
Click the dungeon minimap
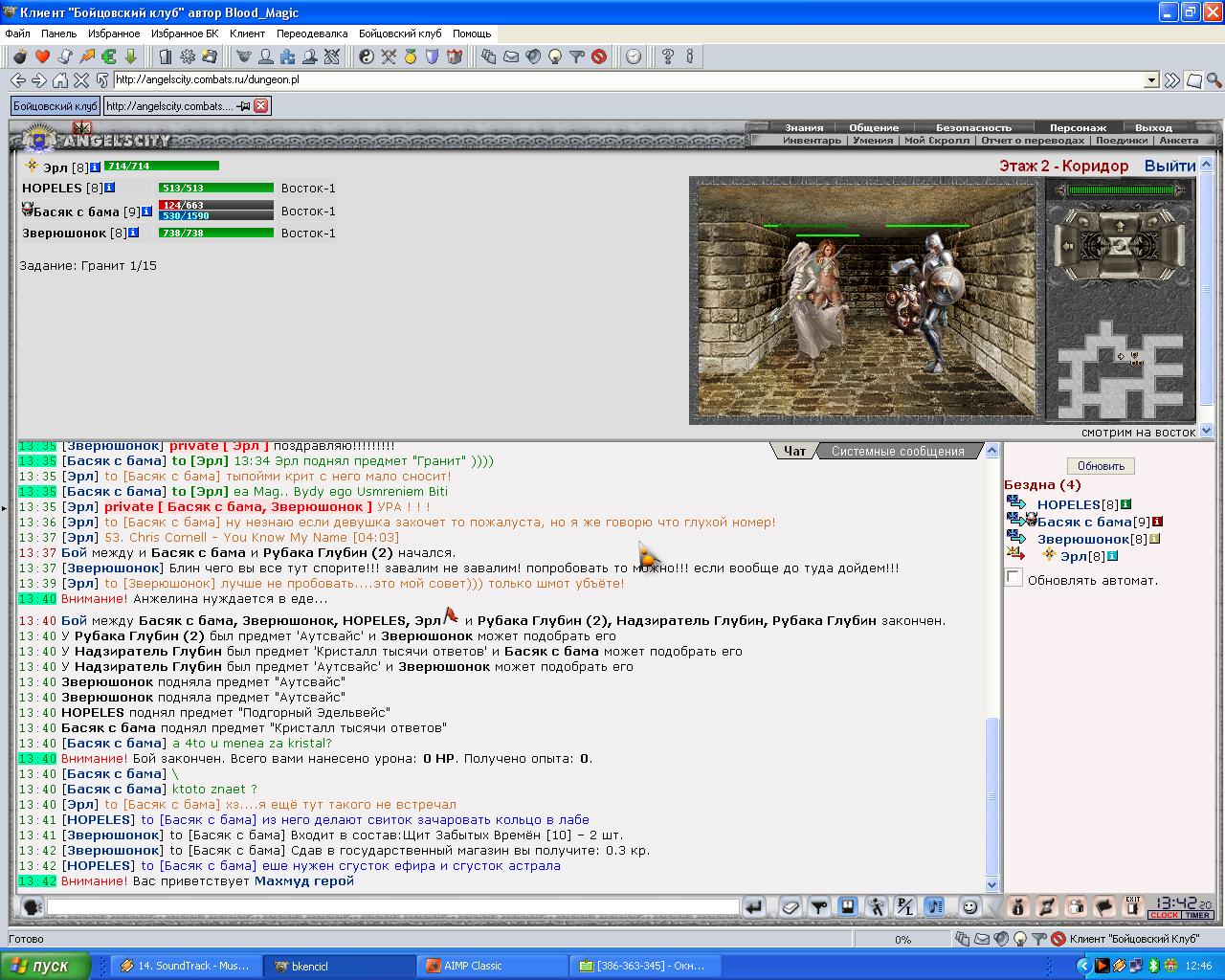(x=1120, y=368)
